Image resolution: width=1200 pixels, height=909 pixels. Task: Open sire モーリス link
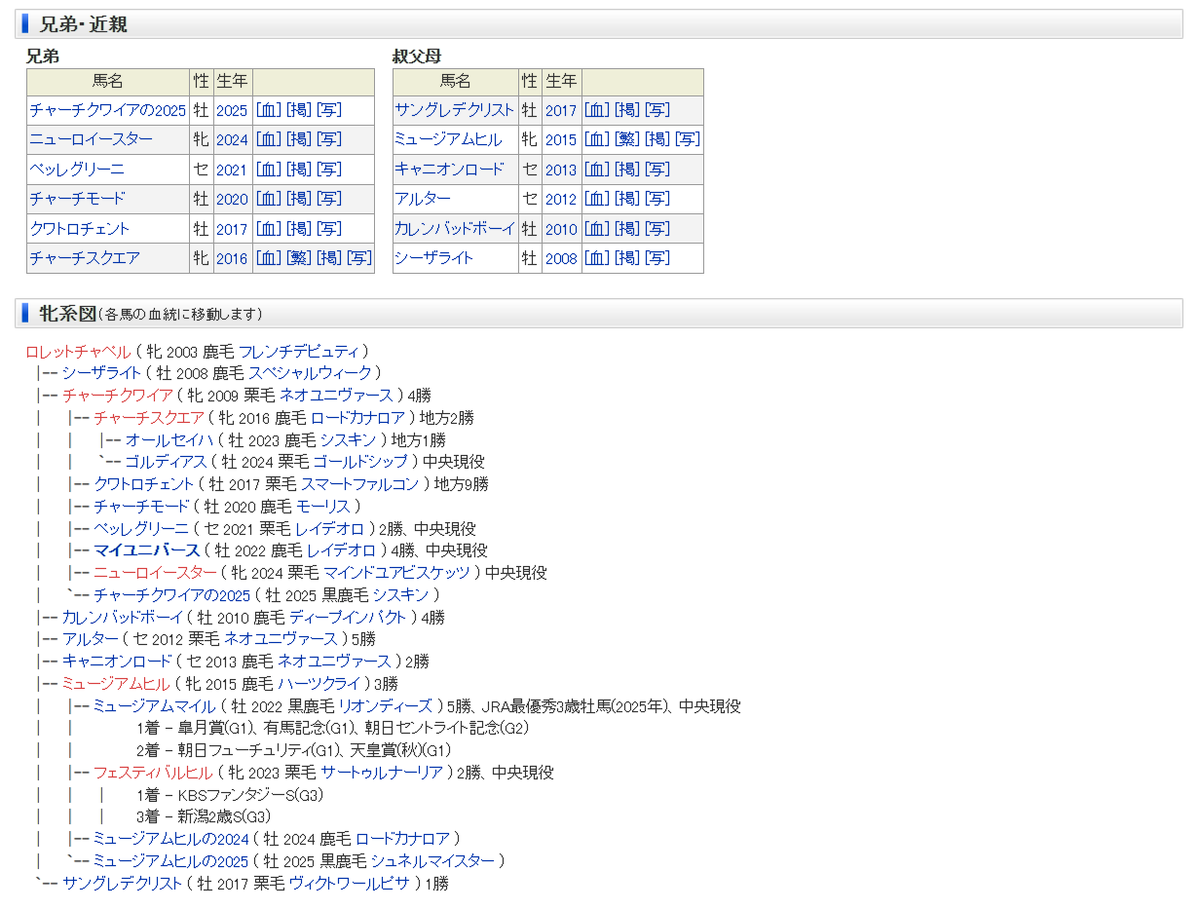[x=323, y=506]
